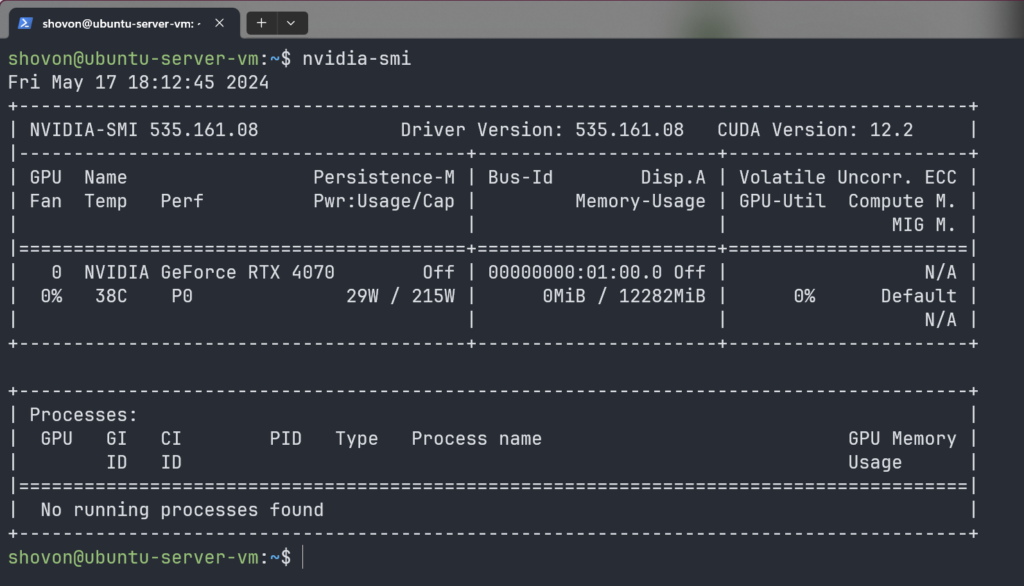Open a new terminal tab with plus button
The width and height of the screenshot is (1024, 586).
point(261,23)
